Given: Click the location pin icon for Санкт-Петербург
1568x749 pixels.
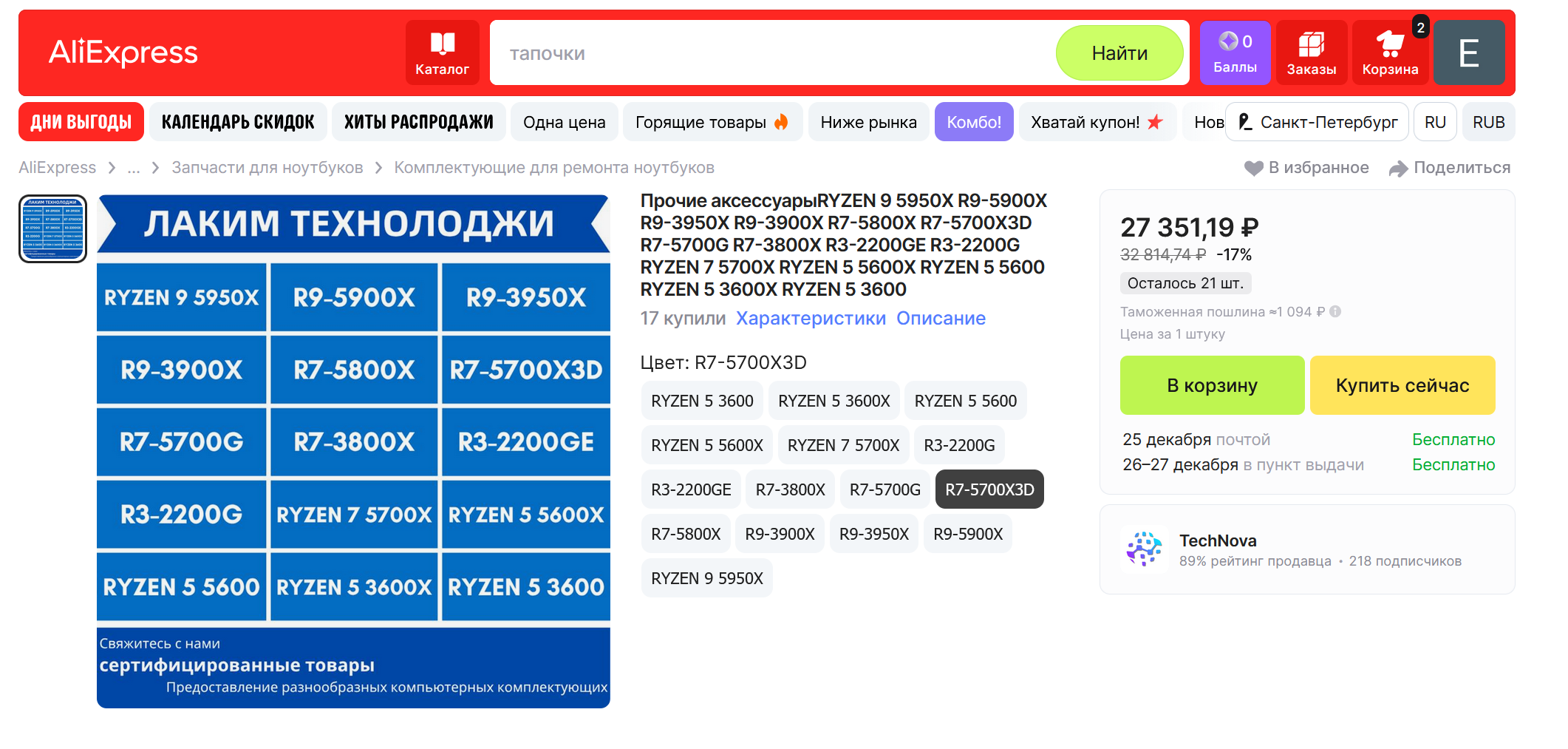Looking at the screenshot, I should click(x=1245, y=122).
